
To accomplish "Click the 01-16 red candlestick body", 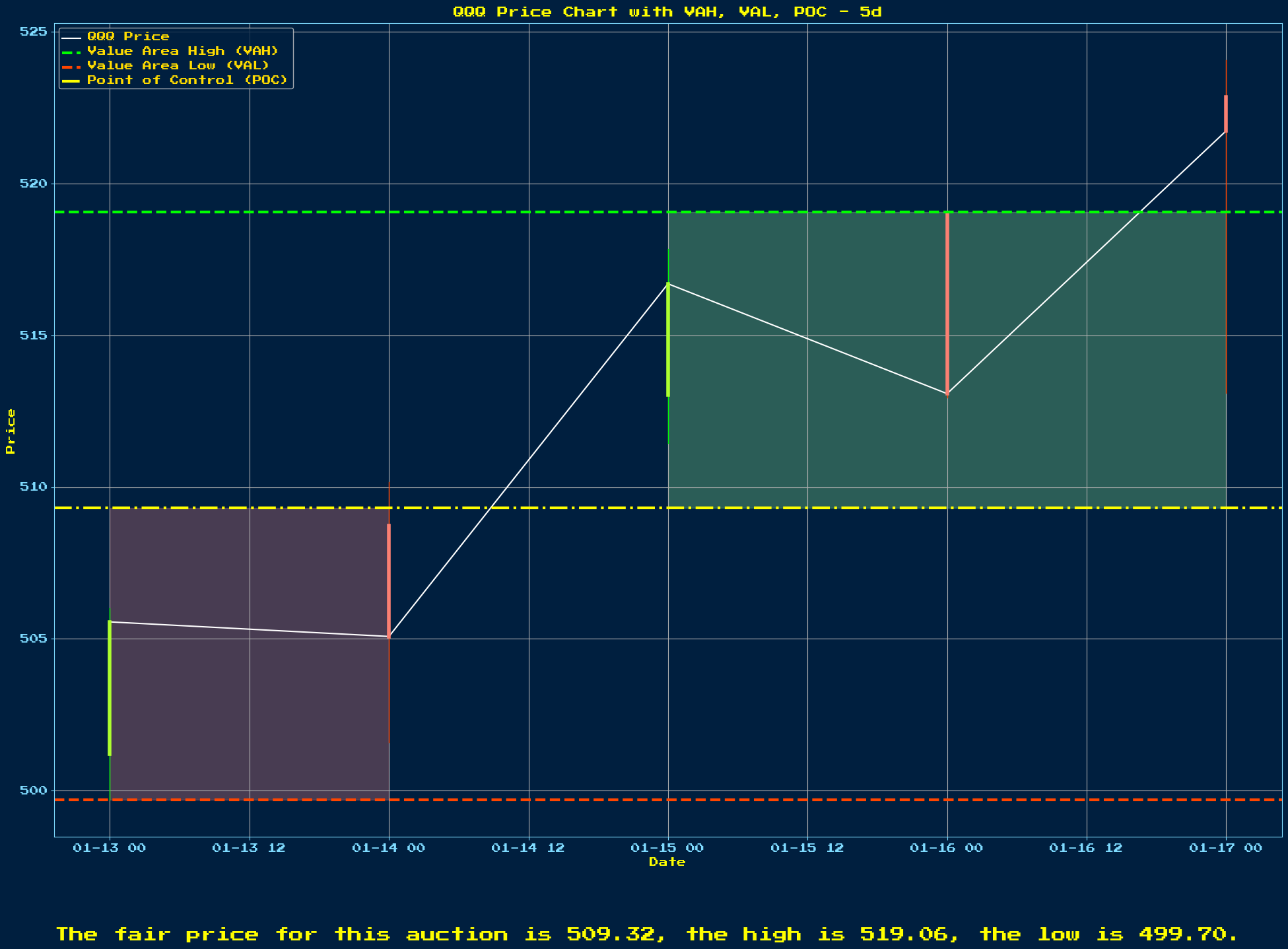I will (x=947, y=304).
